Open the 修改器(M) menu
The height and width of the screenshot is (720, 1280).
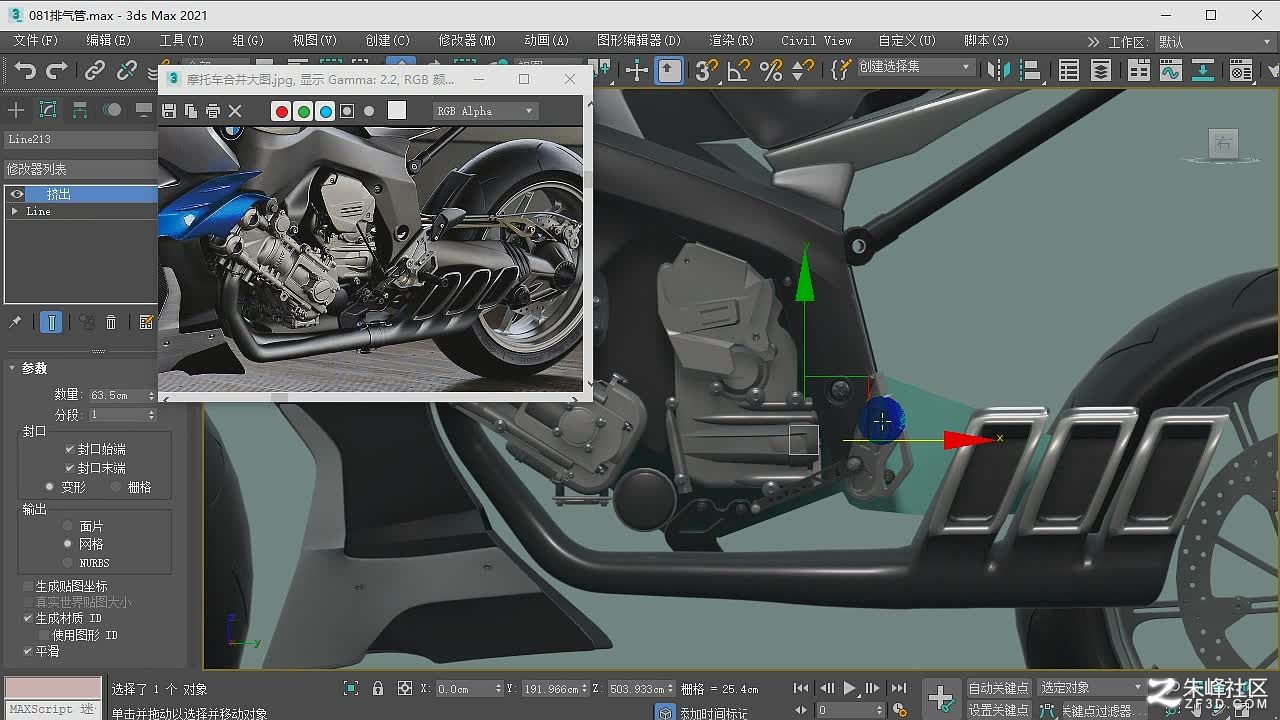tap(467, 41)
